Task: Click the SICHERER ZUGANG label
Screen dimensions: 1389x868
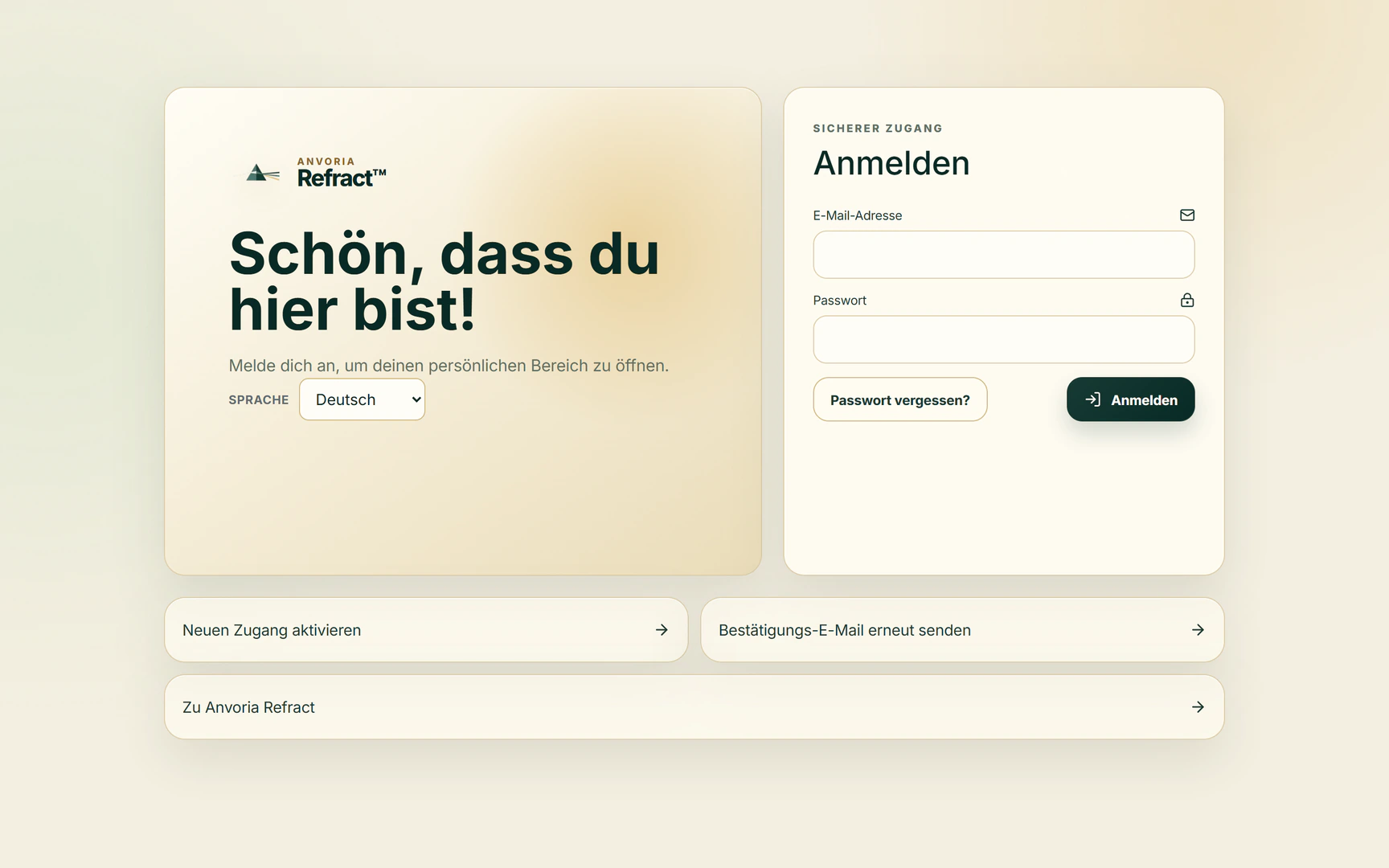Action: click(878, 129)
